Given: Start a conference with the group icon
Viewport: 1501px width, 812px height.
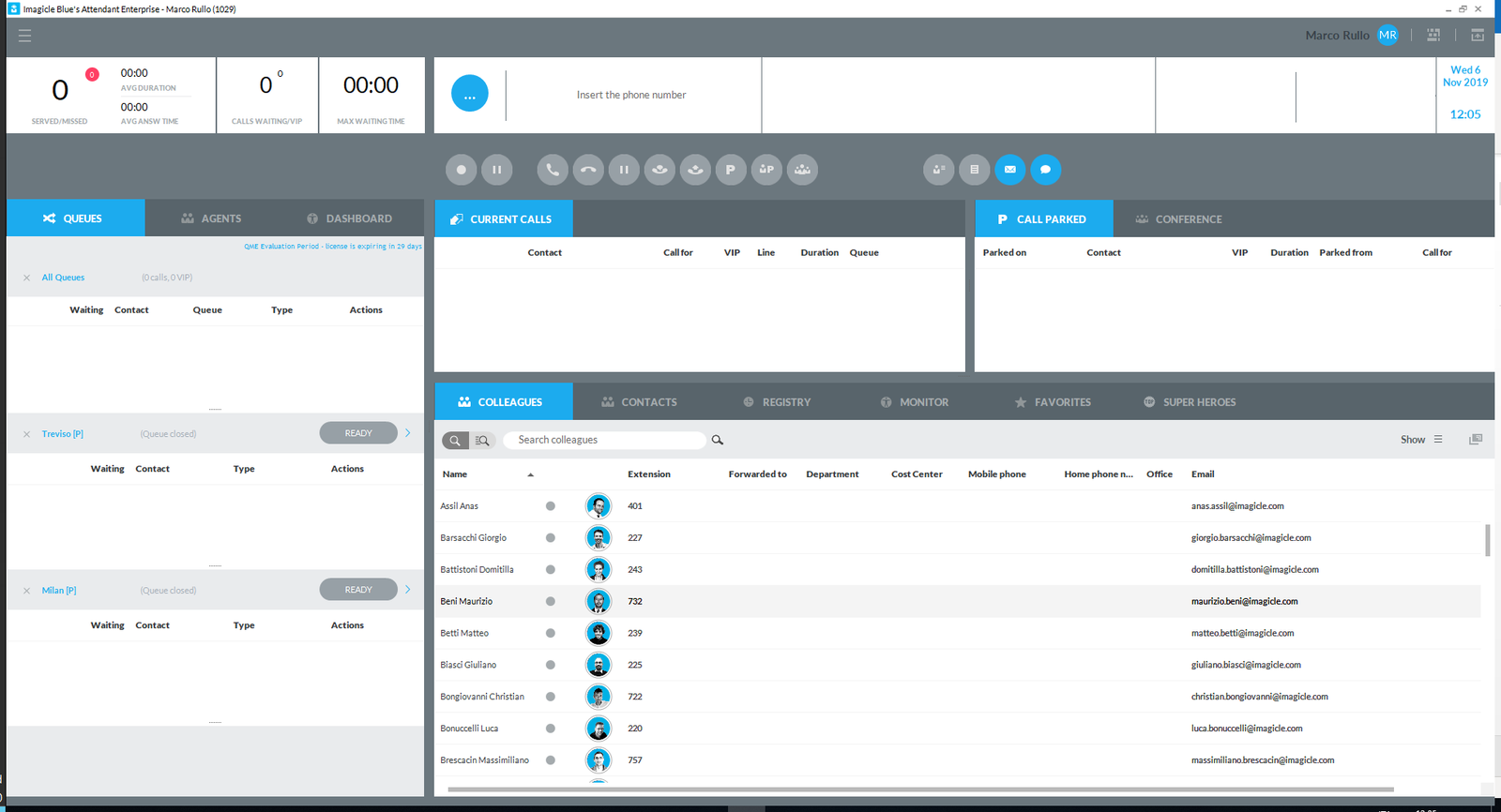Looking at the screenshot, I should click(x=802, y=170).
